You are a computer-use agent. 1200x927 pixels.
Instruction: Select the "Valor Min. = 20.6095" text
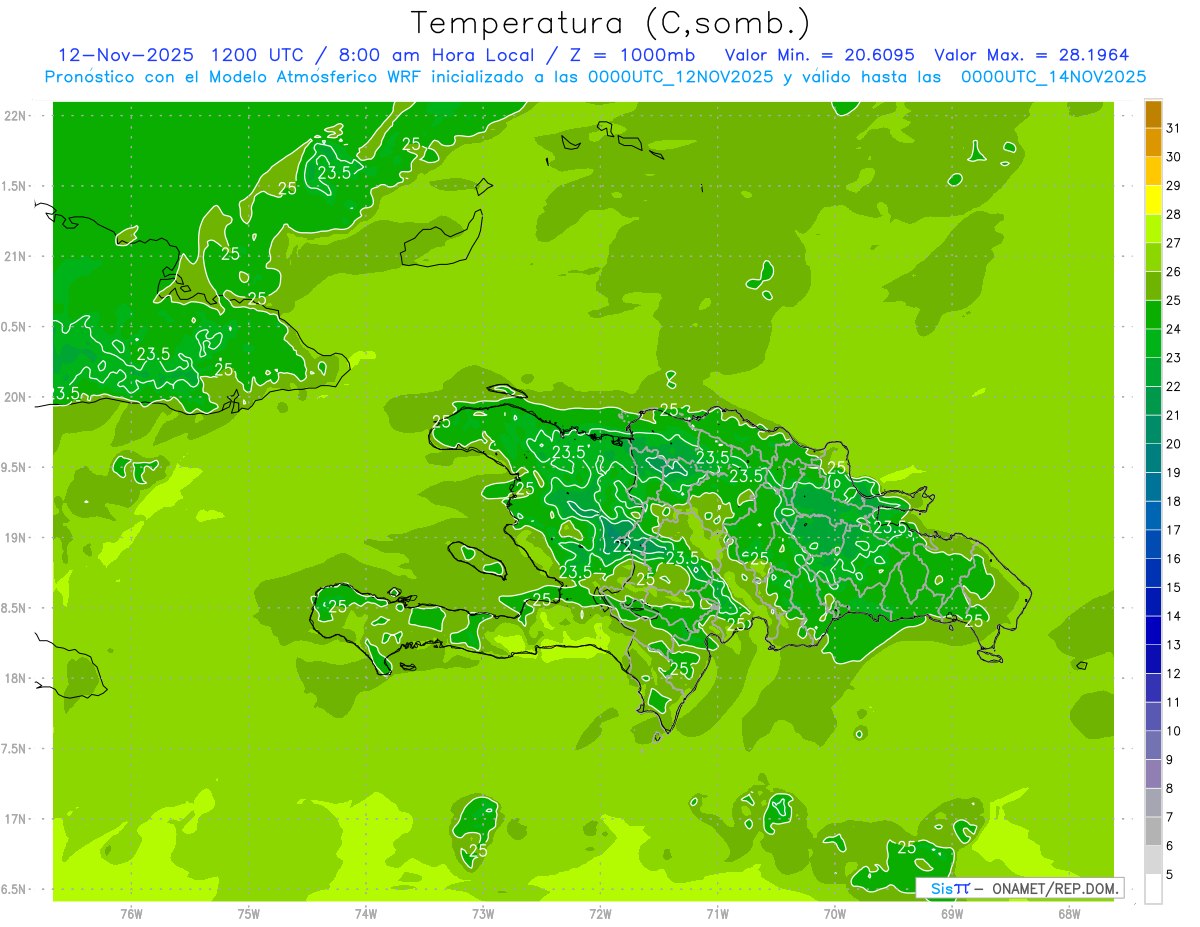tap(822, 55)
